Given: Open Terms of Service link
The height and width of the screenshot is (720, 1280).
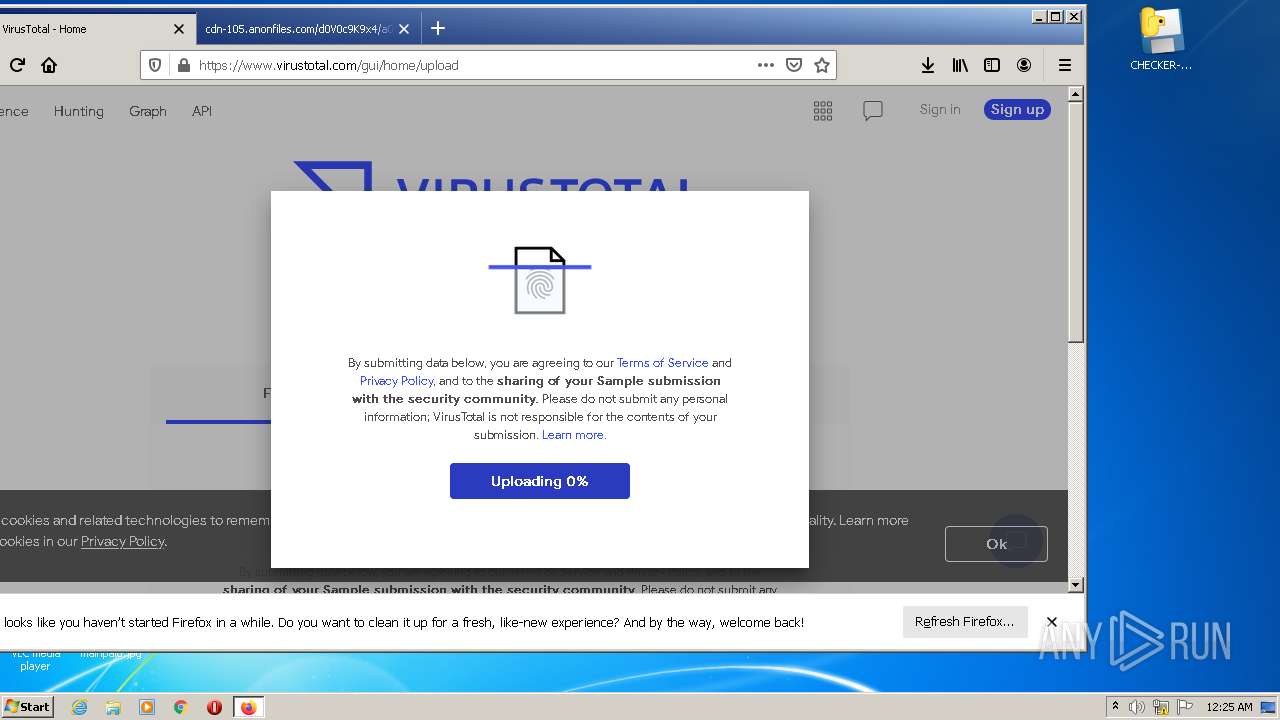Looking at the screenshot, I should coord(662,363).
